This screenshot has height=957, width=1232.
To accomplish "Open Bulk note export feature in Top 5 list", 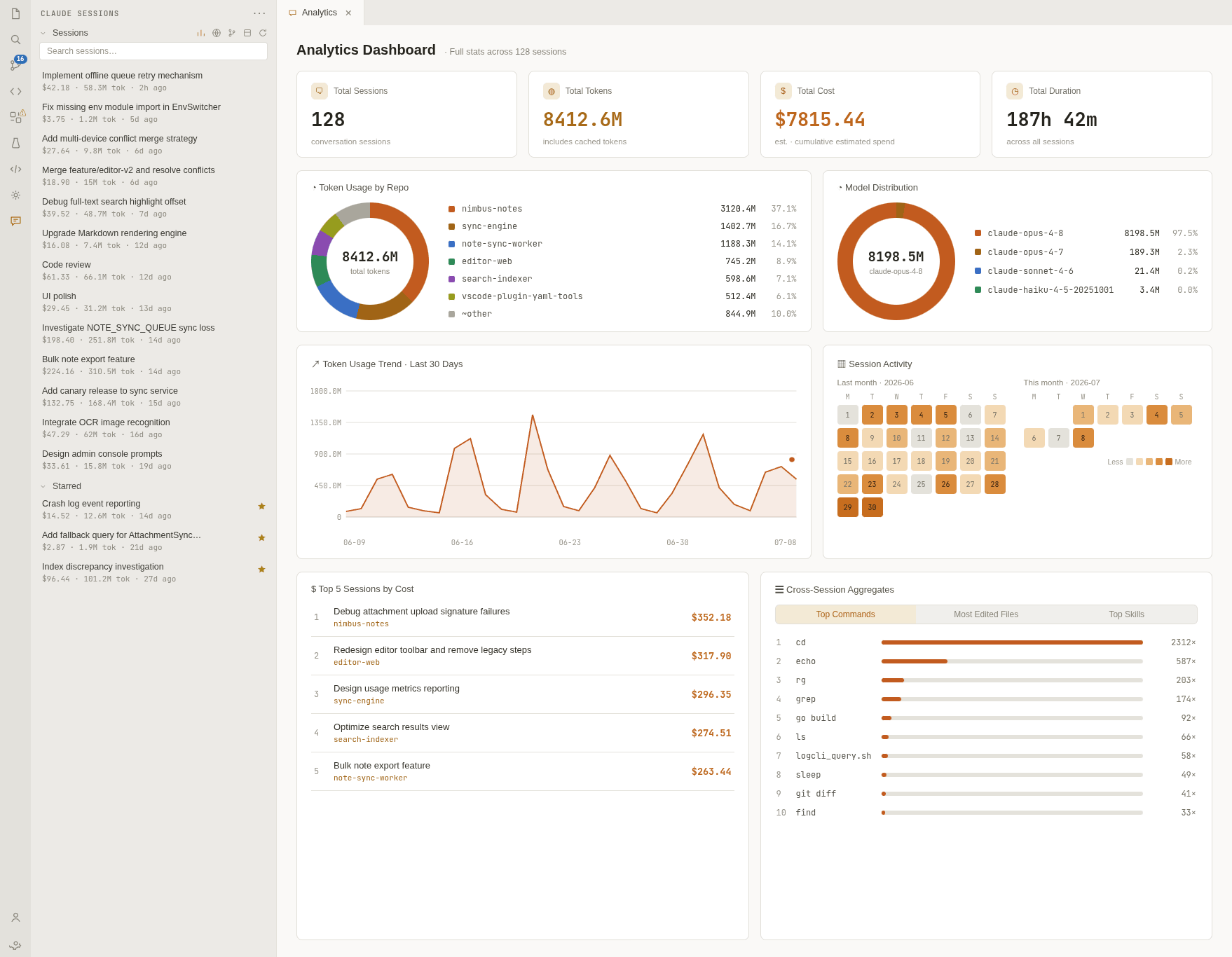I will coord(523,771).
